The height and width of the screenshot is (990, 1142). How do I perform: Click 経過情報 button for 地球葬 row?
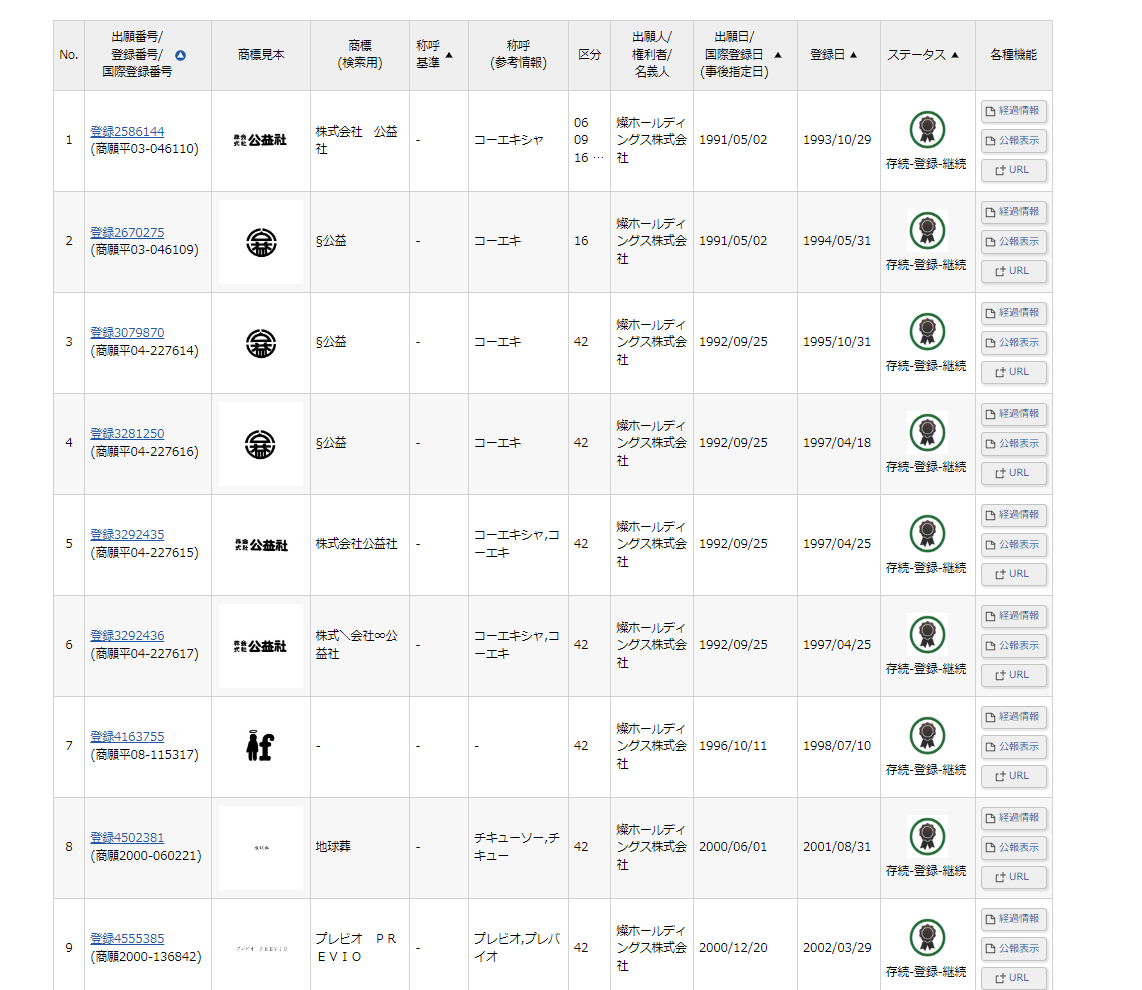(x=1013, y=817)
